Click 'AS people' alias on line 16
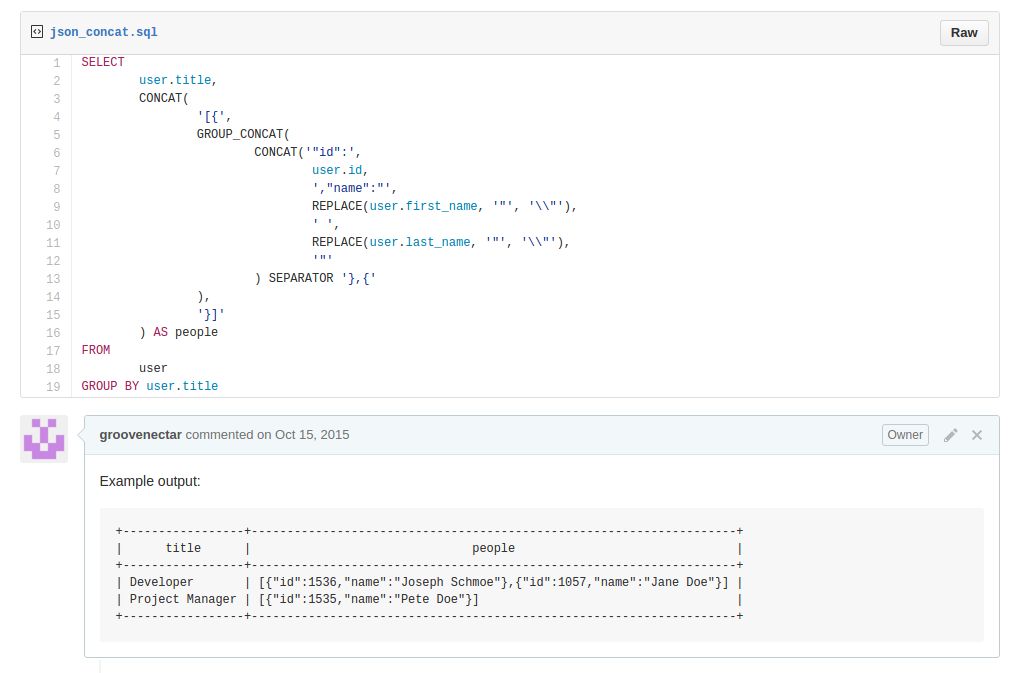The image size is (1024, 673). click(x=185, y=332)
